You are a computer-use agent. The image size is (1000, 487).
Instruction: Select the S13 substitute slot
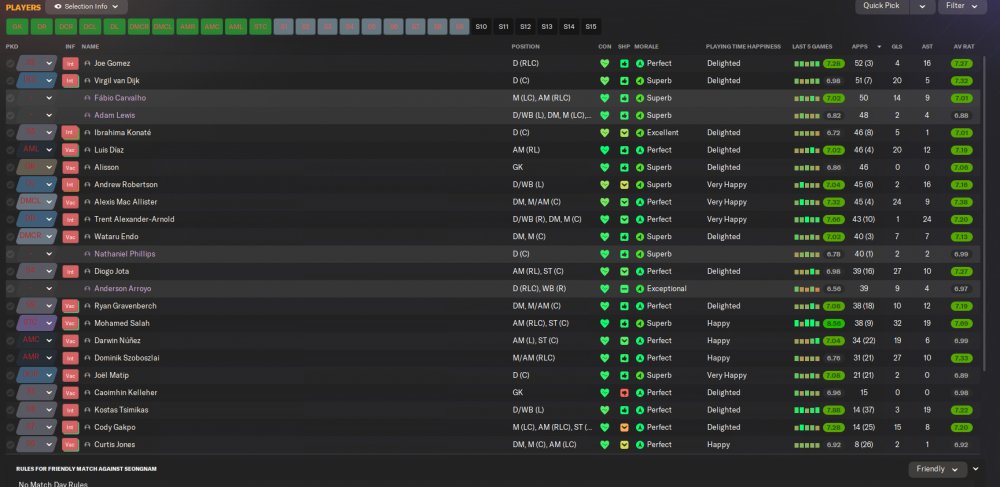pos(547,27)
